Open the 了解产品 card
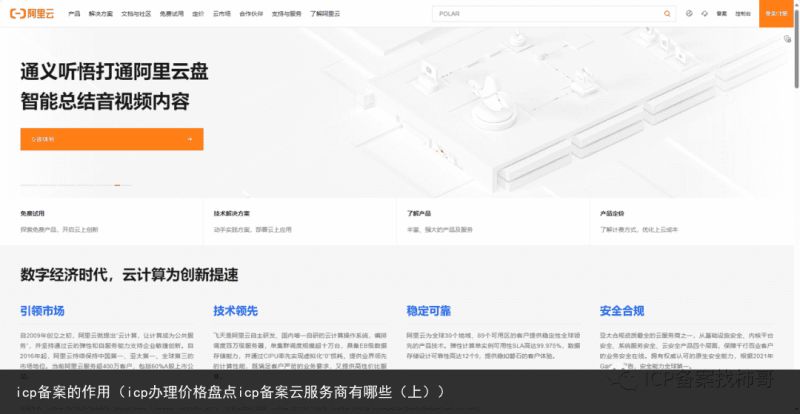 (493, 222)
